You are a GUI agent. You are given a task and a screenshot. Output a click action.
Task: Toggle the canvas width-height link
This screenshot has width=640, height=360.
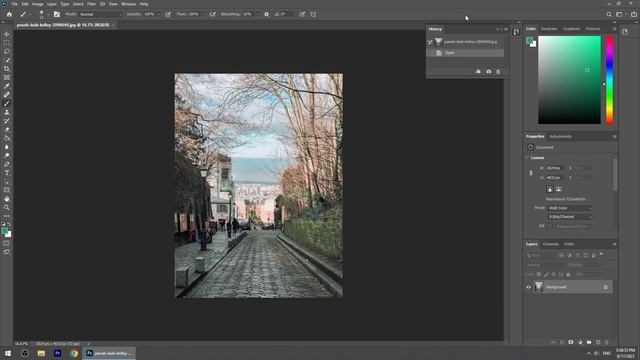[x=531, y=173]
